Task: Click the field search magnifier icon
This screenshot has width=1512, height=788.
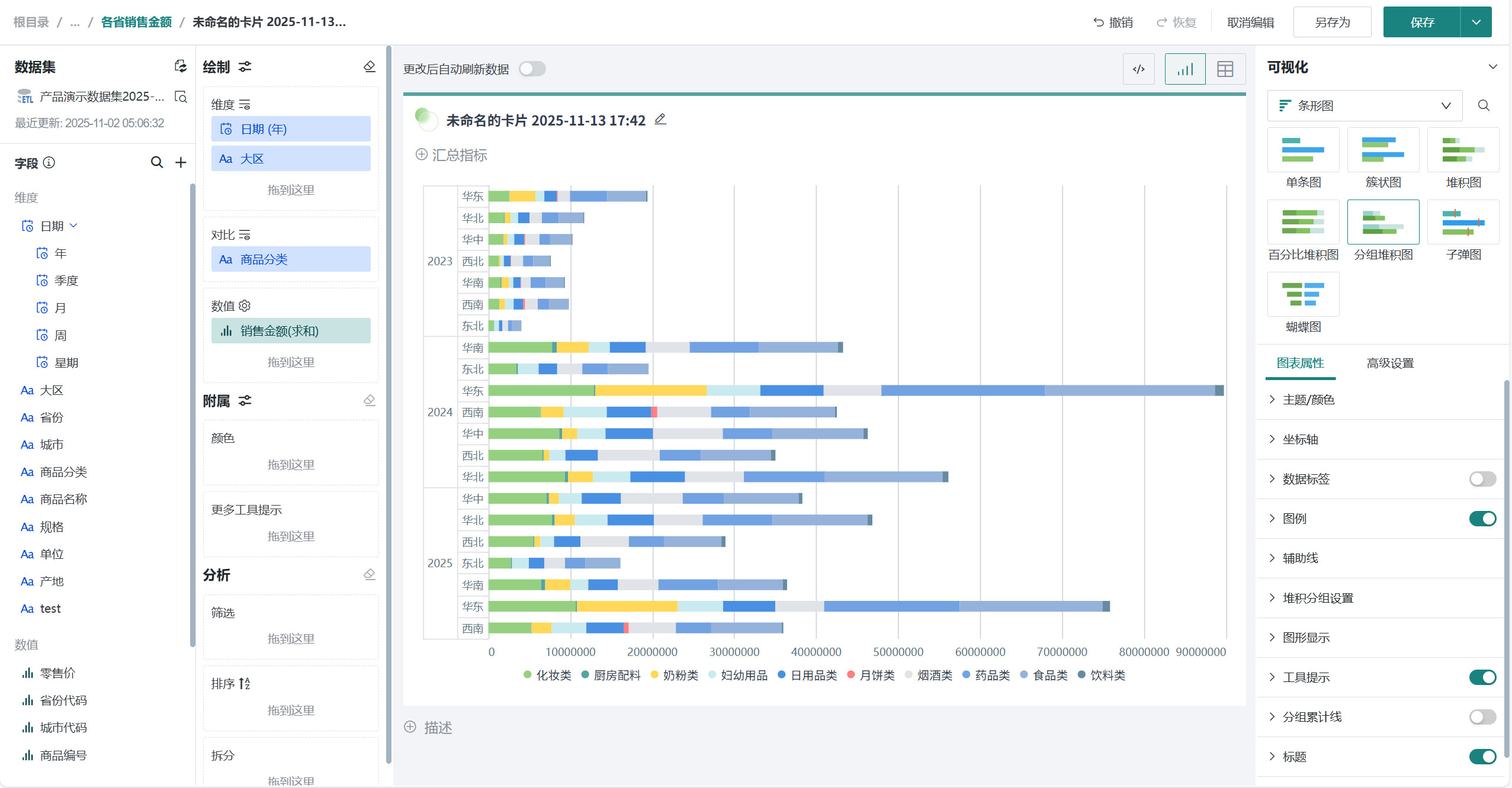Action: tap(156, 162)
